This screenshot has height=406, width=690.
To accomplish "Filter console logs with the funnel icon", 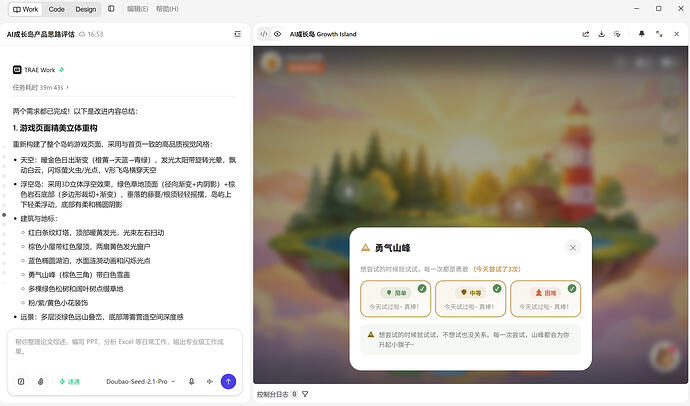I will coord(305,394).
